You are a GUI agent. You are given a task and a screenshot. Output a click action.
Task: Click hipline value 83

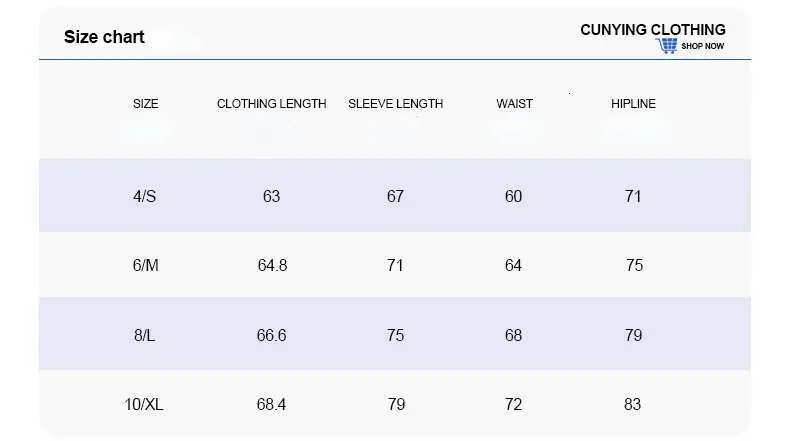pos(633,404)
